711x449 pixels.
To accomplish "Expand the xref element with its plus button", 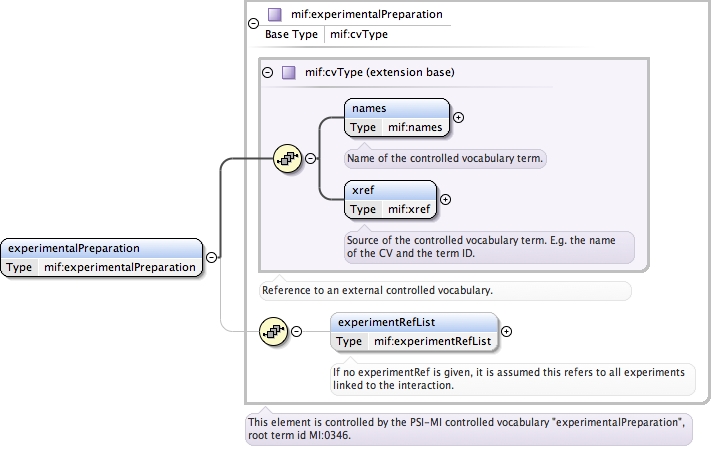I will click(x=445, y=199).
